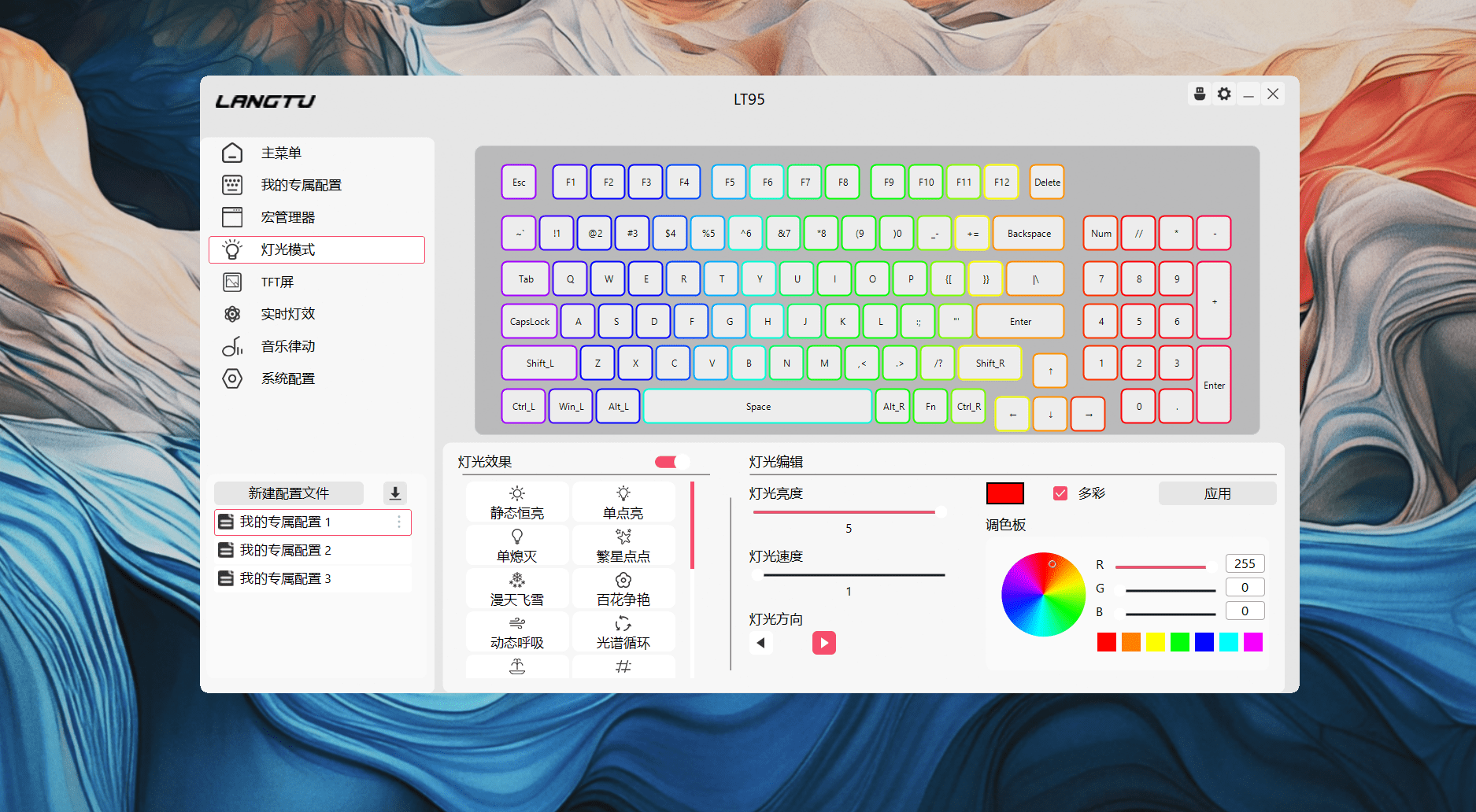Open options menu for 我的专属配置 1
1476x812 pixels.
click(399, 522)
